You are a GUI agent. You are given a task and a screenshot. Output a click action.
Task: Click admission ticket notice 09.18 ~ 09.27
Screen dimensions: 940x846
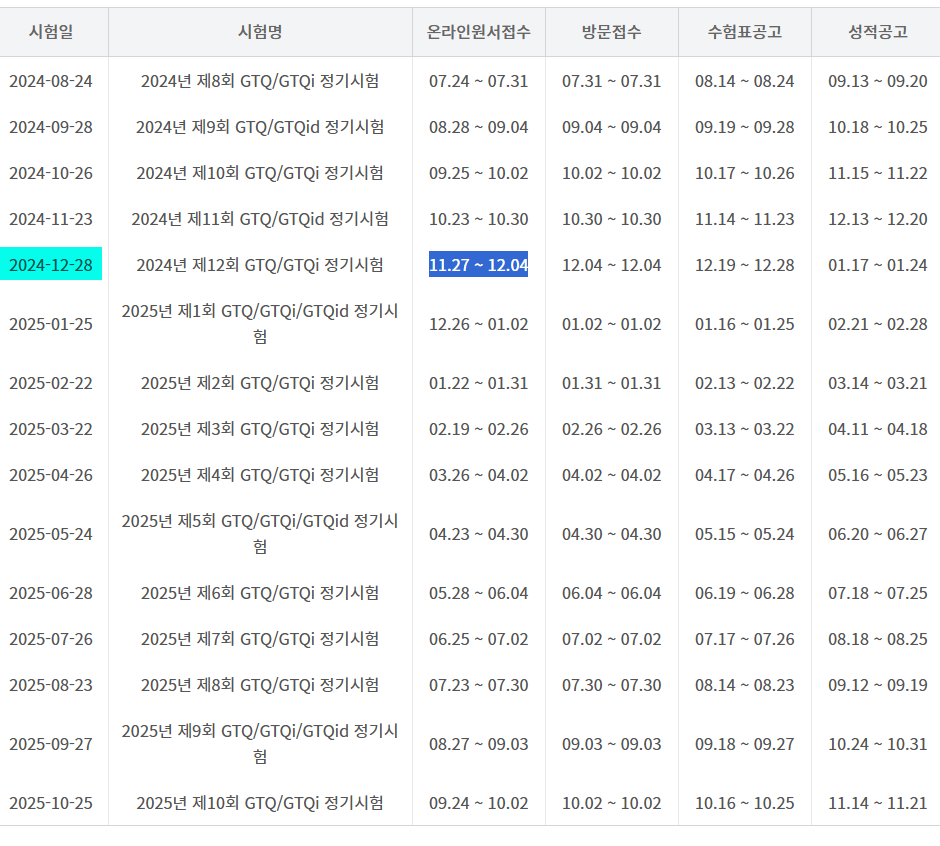point(745,744)
